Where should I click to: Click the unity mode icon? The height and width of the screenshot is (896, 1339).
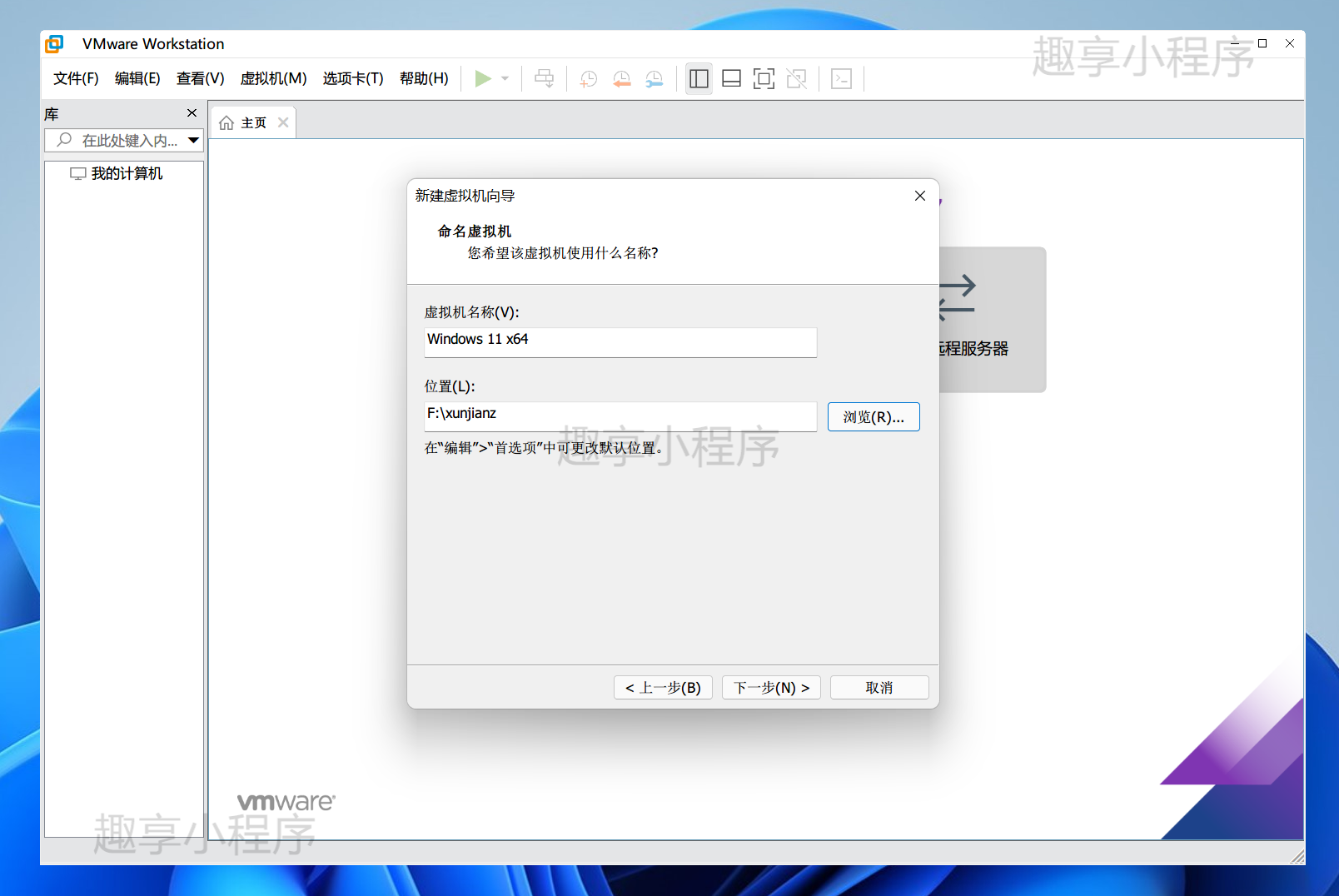pos(797,79)
